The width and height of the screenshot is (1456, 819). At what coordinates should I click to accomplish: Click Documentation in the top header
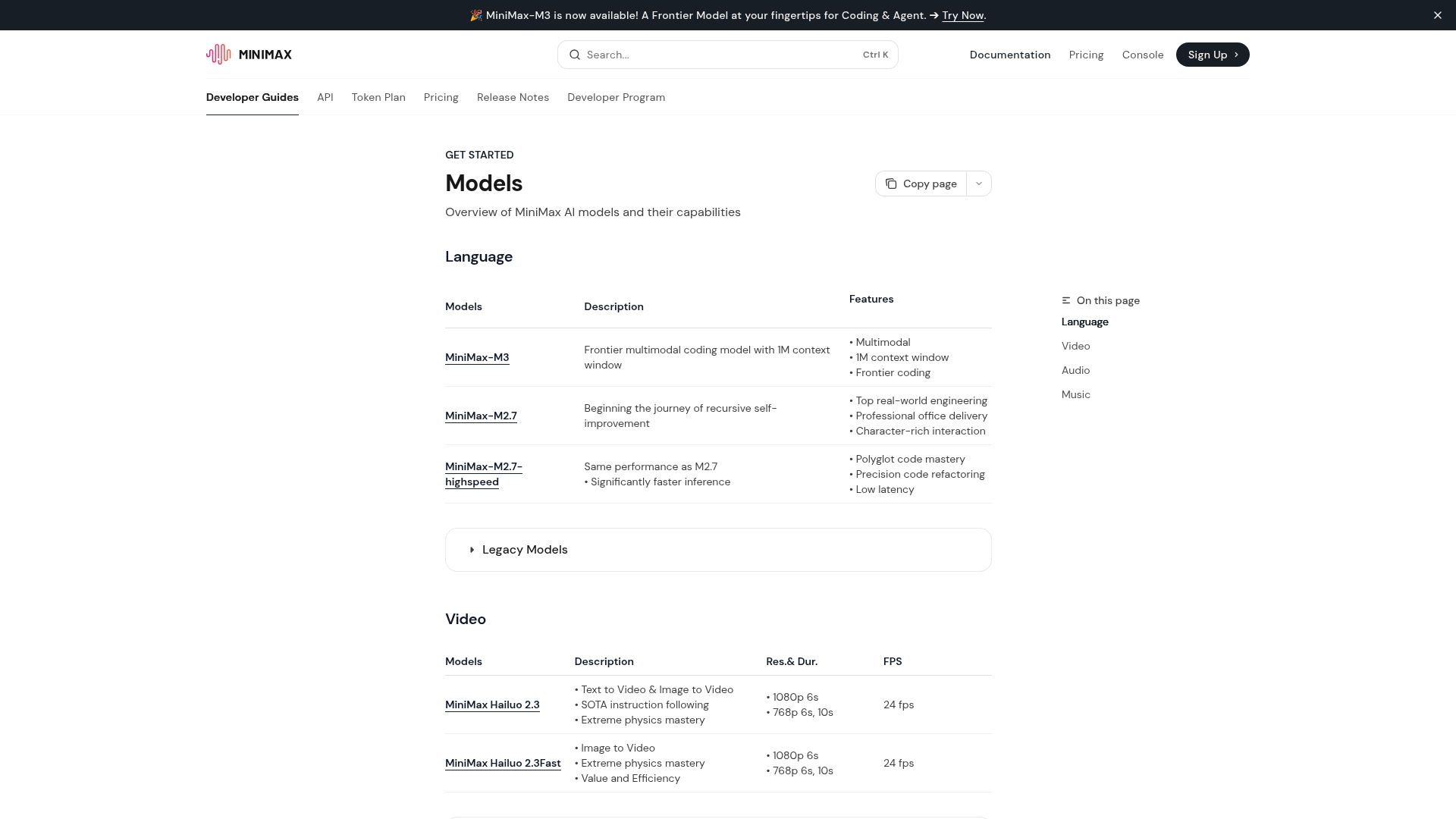(x=1010, y=55)
